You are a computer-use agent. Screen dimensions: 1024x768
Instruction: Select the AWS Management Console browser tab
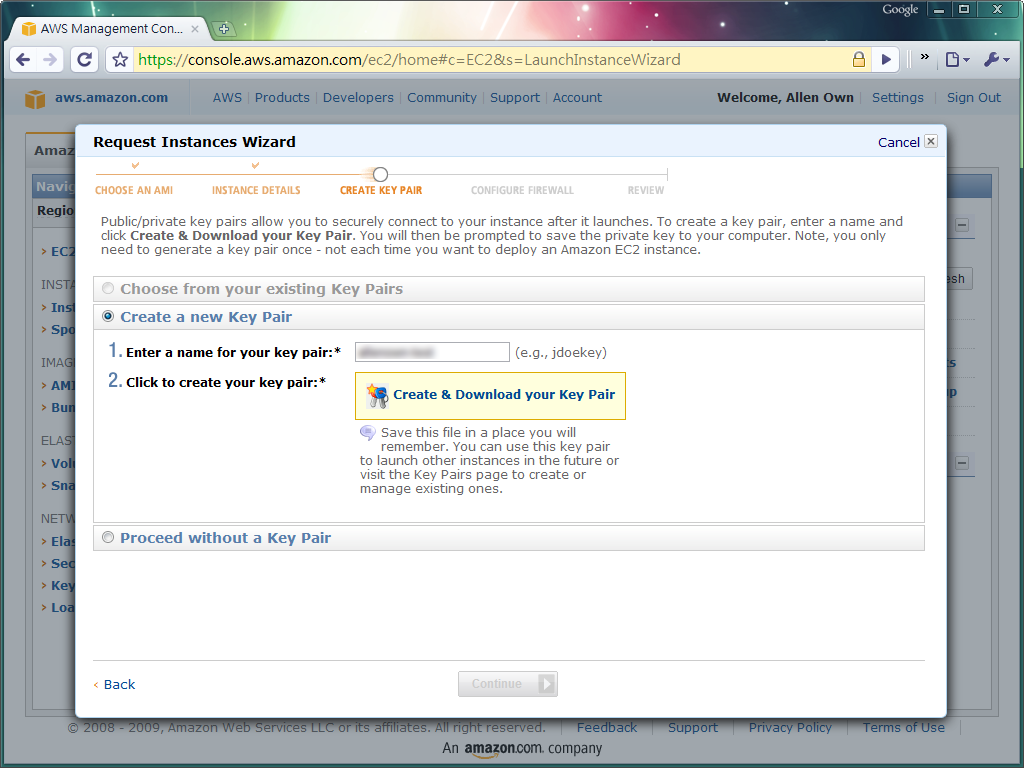tap(110, 29)
